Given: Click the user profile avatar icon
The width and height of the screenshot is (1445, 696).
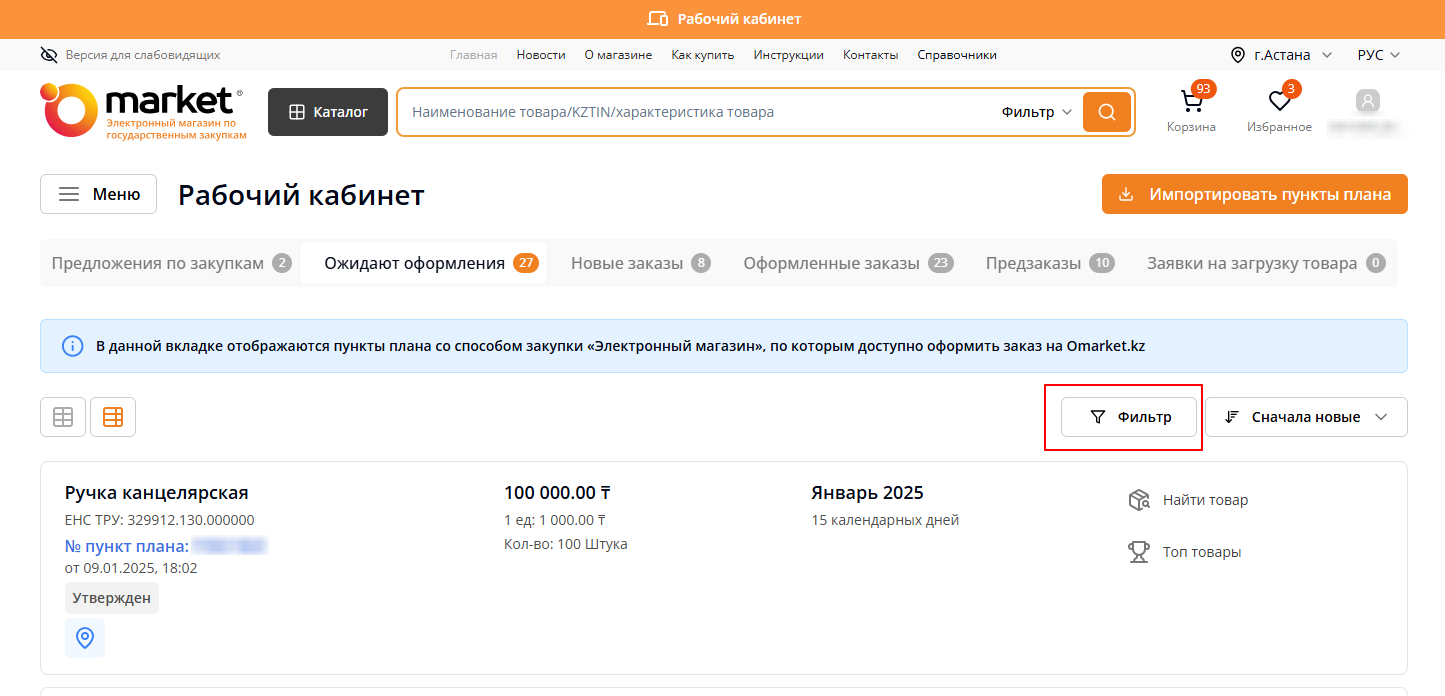Looking at the screenshot, I should 1367,101.
